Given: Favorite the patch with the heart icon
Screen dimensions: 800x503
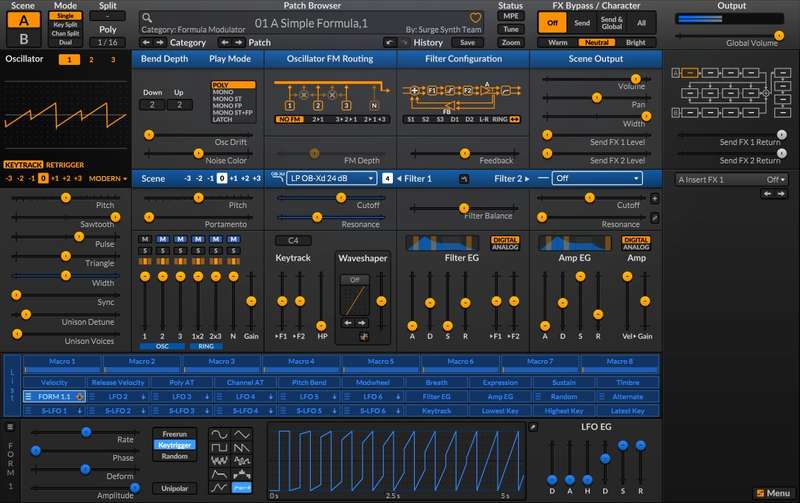Looking at the screenshot, I should tap(475, 18).
